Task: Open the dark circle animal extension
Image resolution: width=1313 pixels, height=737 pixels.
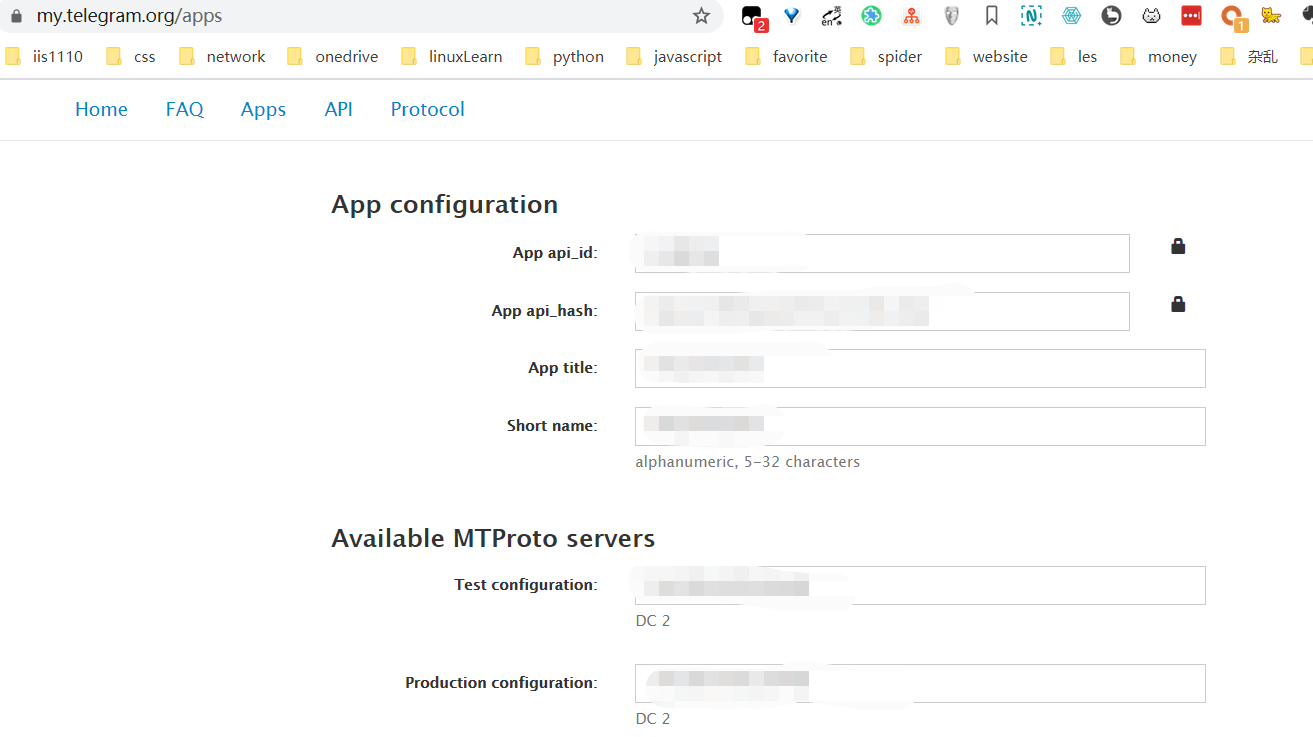Action: coord(1111,15)
